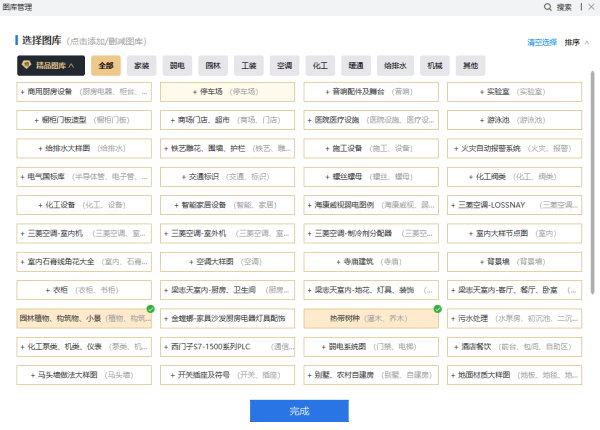Add the 智能家居设备 library
The width and height of the screenshot is (600, 430).
[227, 205]
